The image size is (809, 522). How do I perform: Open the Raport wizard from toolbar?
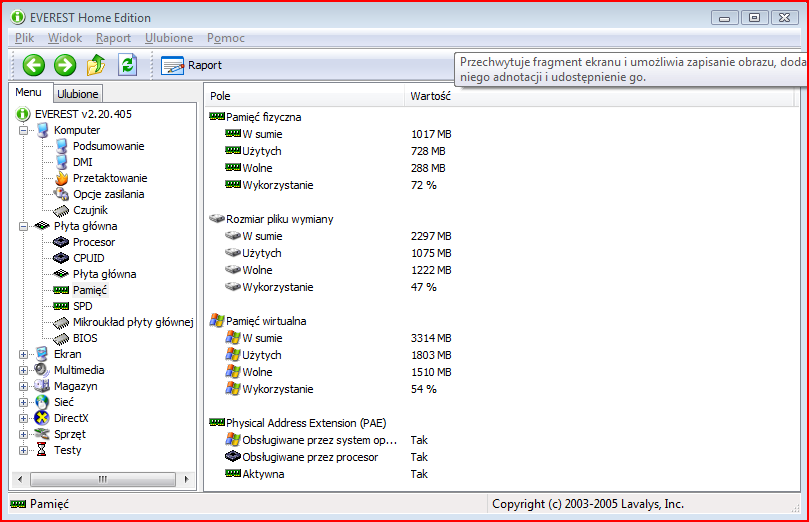[191, 66]
